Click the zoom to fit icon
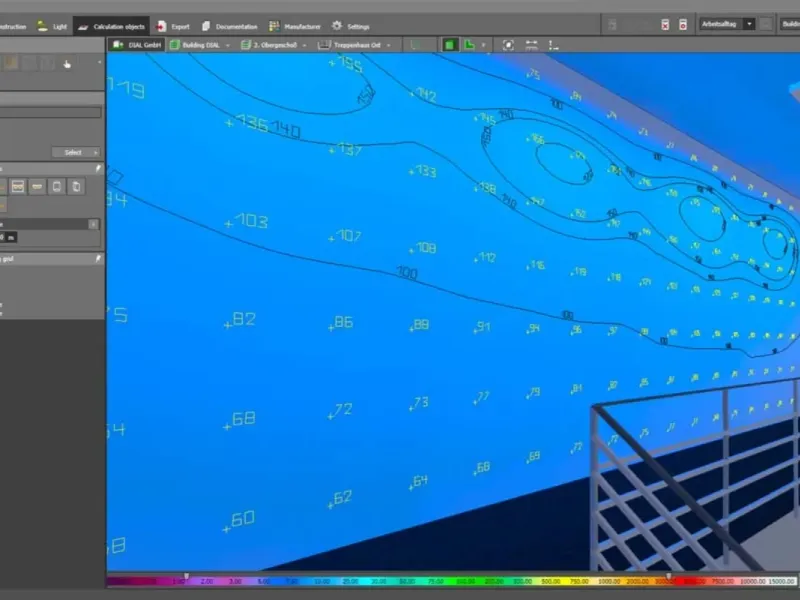Screen dimensions: 800x600 (x=508, y=45)
